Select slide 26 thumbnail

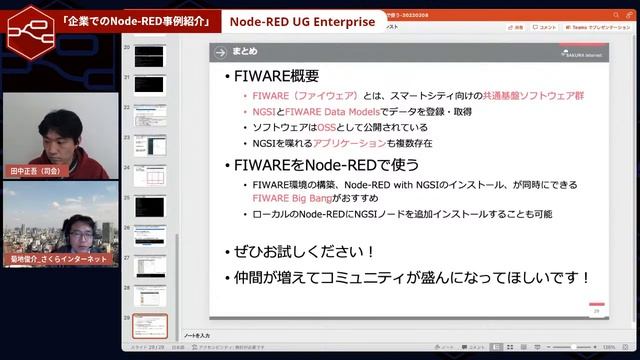pyautogui.click(x=150, y=236)
